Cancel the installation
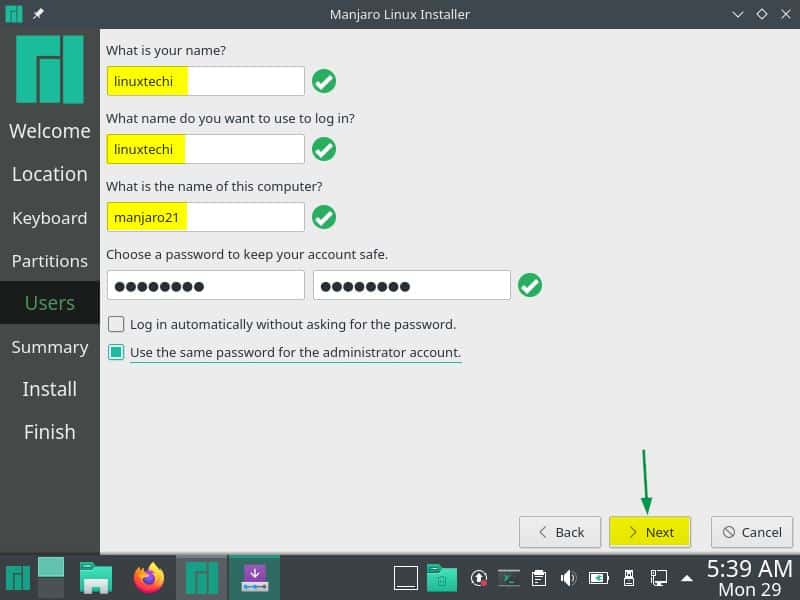 (x=752, y=532)
